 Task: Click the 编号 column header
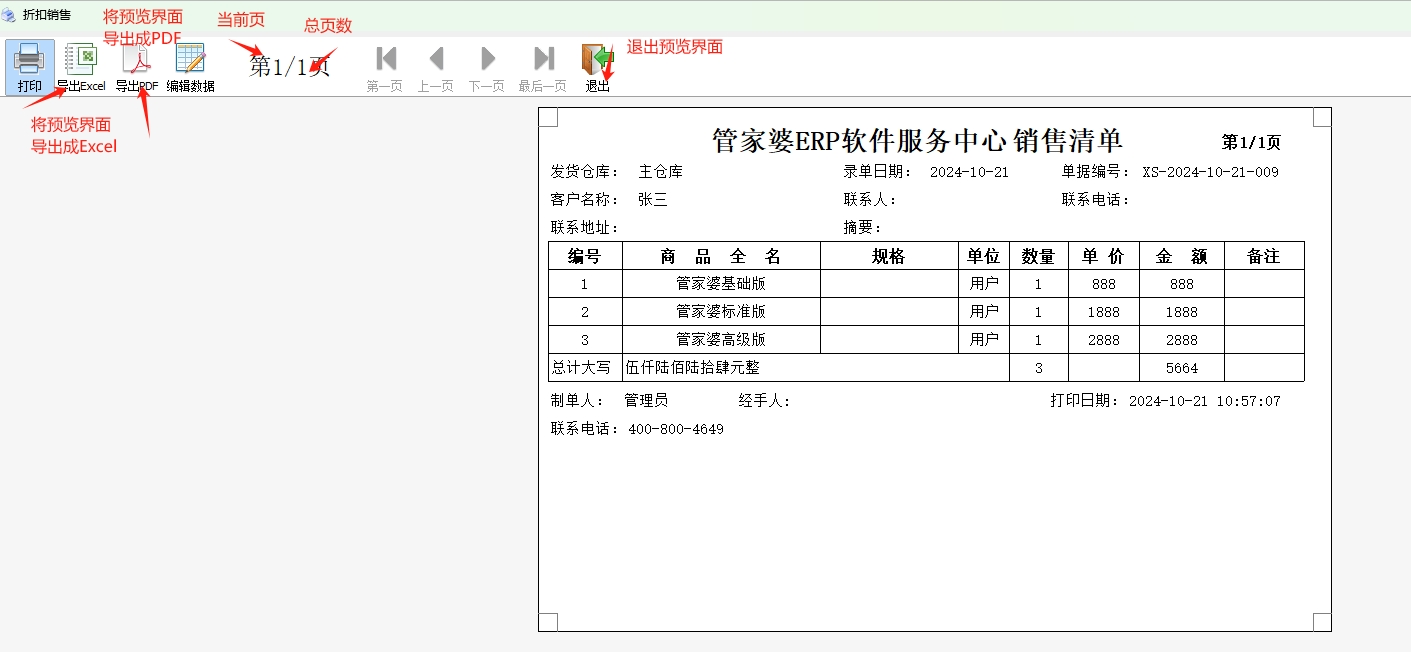coord(585,256)
